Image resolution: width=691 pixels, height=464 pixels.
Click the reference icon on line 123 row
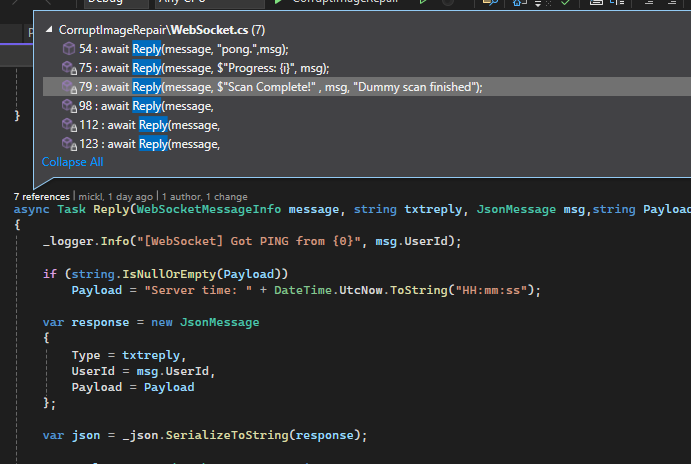(x=69, y=144)
